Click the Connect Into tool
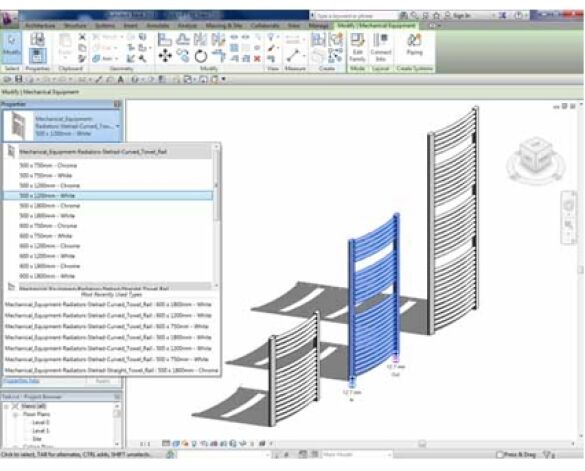 tap(381, 47)
